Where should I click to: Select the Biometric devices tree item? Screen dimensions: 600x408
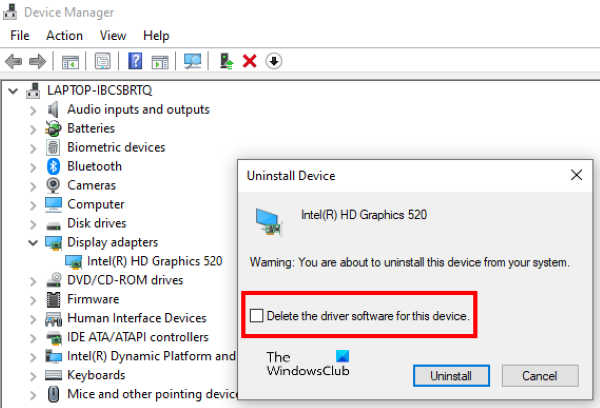tap(116, 147)
